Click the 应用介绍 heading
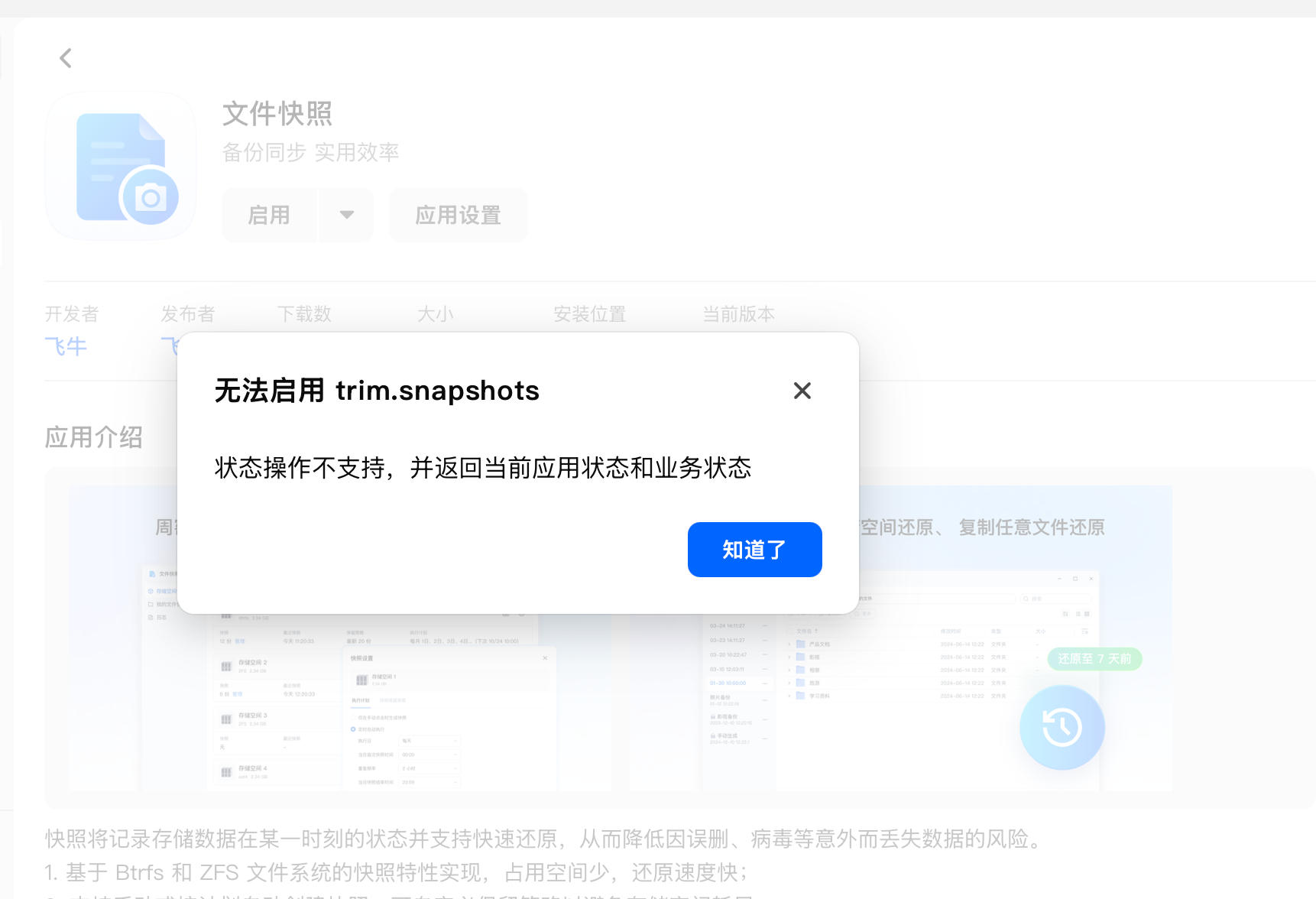The image size is (1316, 899). (94, 437)
